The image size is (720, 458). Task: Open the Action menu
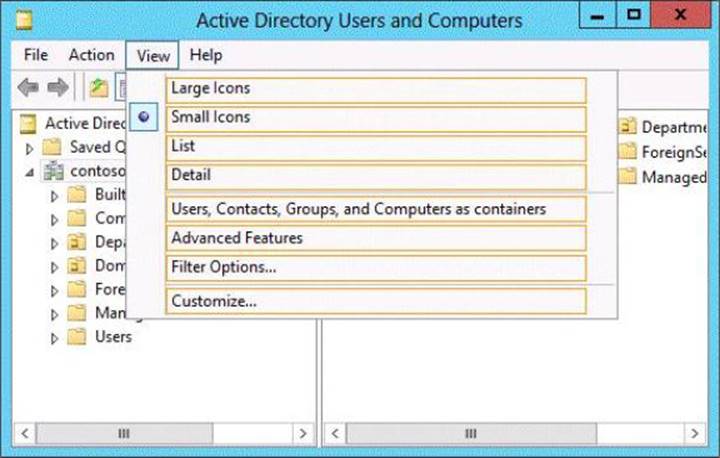91,55
